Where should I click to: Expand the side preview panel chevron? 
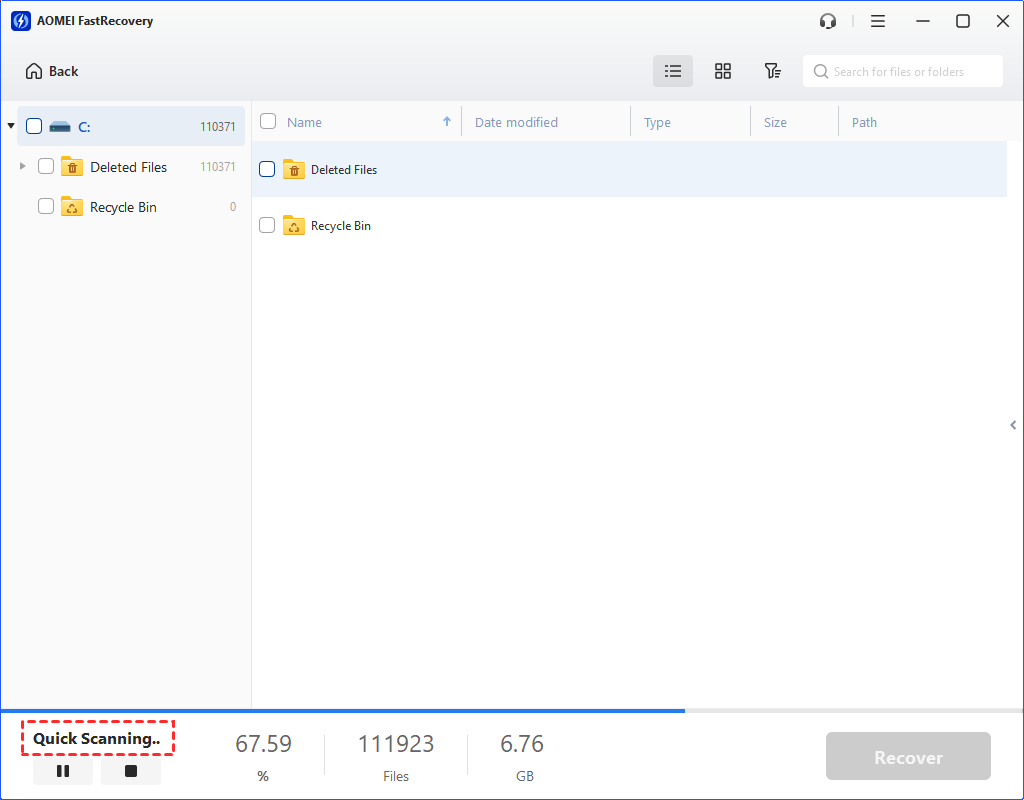[1013, 425]
